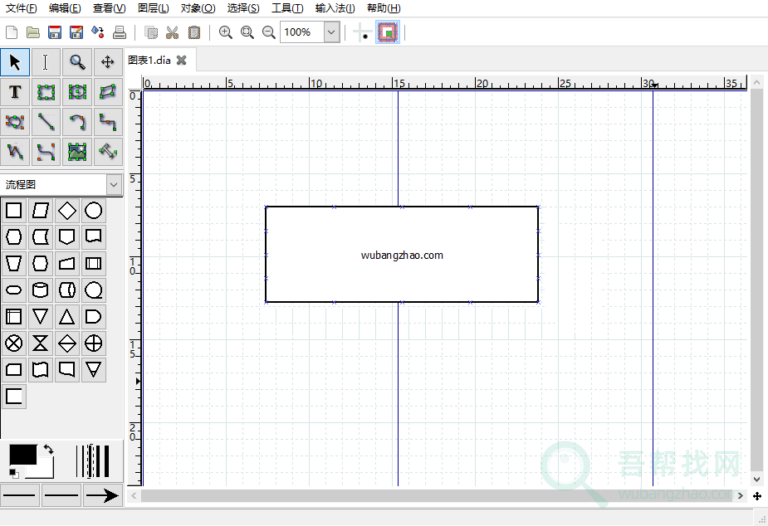This screenshot has width=768, height=526.
Task: Pick the Scroll (move canvas) tool
Action: point(107,62)
